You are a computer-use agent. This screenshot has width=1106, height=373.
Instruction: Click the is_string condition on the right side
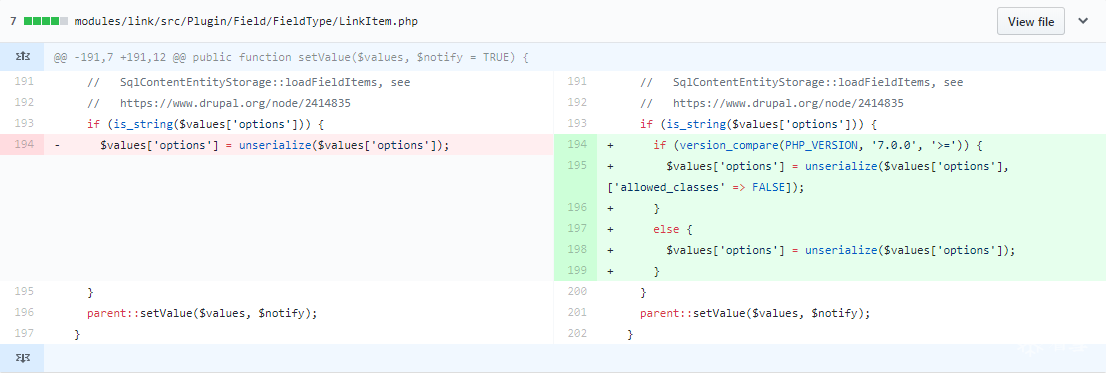(758, 125)
